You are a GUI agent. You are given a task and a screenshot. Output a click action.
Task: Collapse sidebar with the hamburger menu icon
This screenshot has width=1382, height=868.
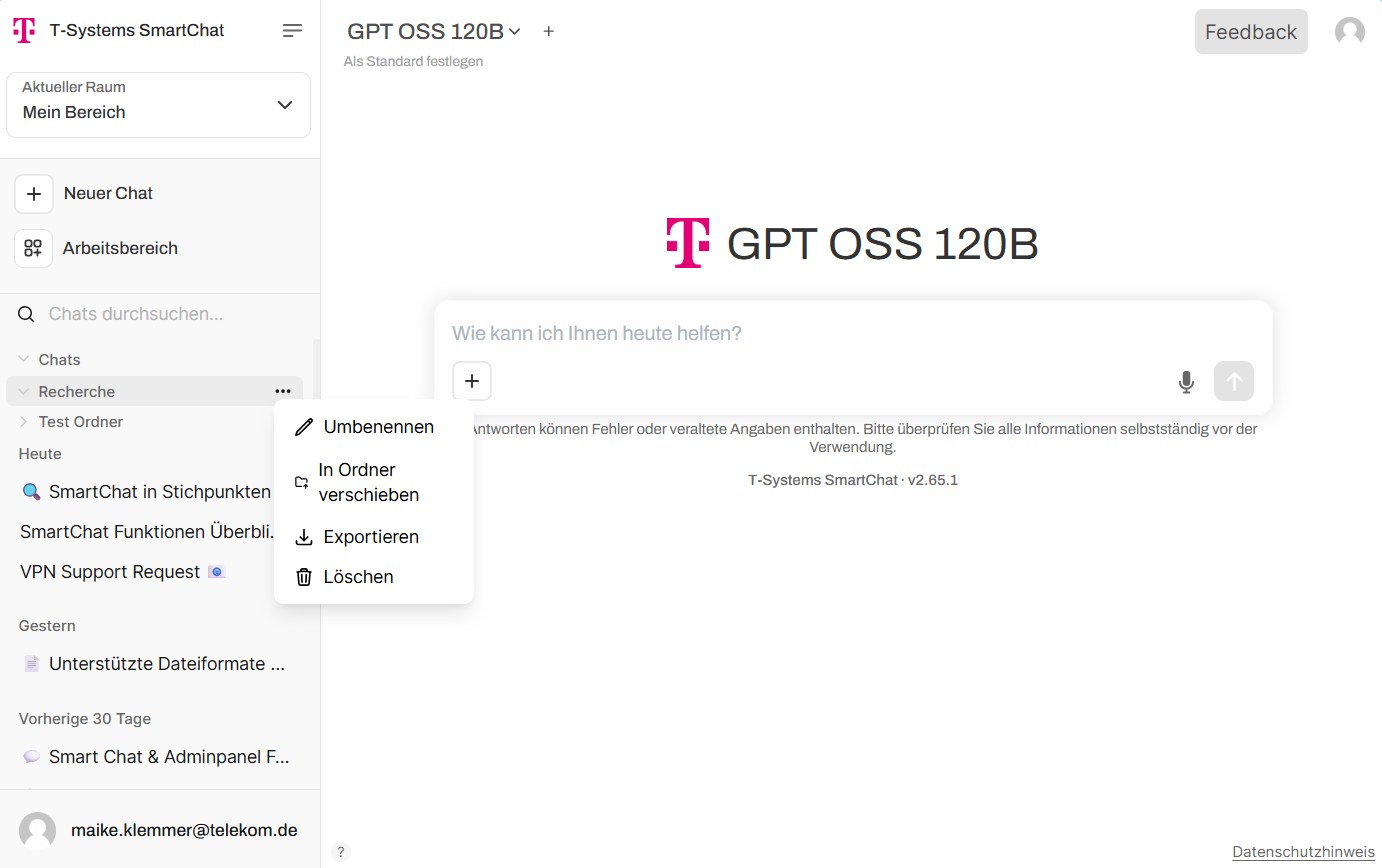pyautogui.click(x=292, y=31)
